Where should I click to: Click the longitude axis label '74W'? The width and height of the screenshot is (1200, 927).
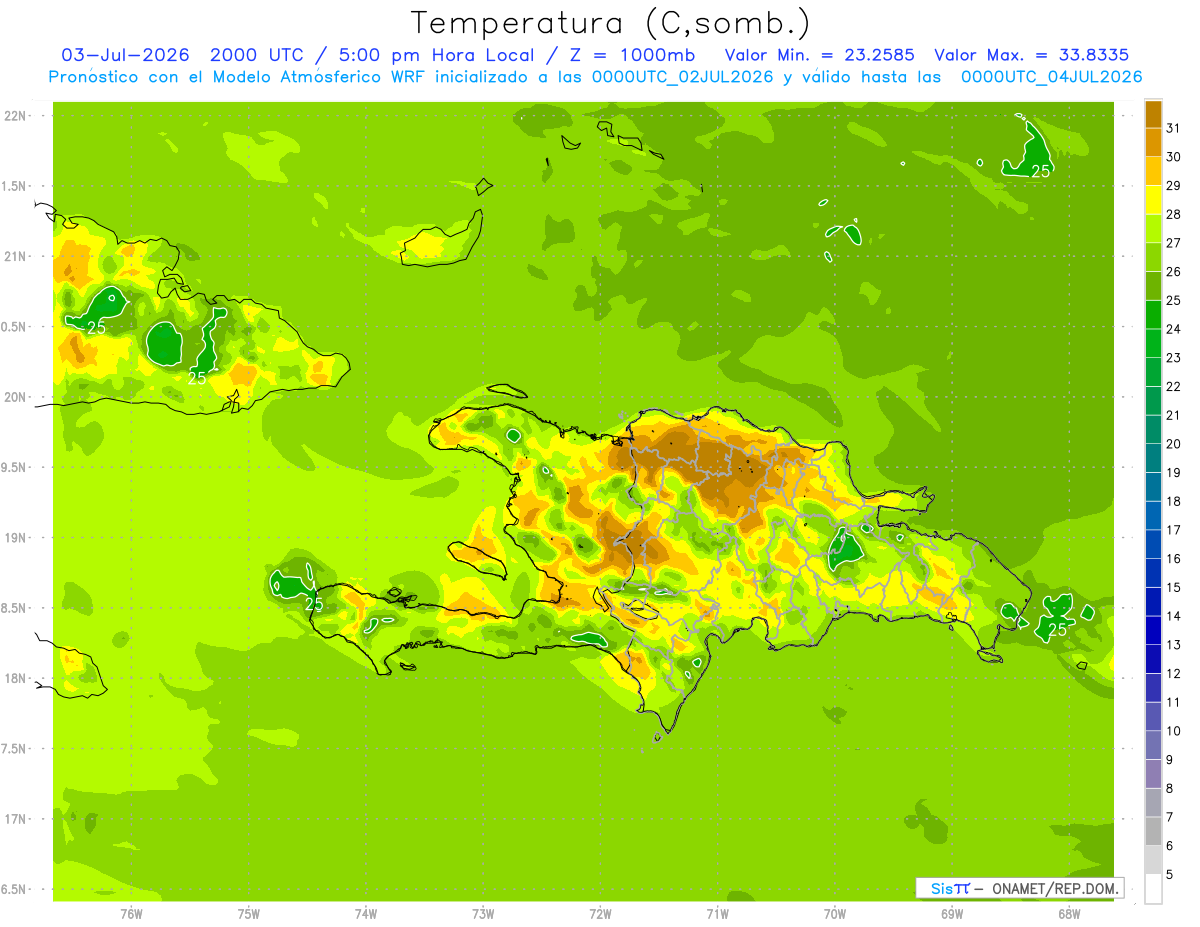pyautogui.click(x=366, y=913)
